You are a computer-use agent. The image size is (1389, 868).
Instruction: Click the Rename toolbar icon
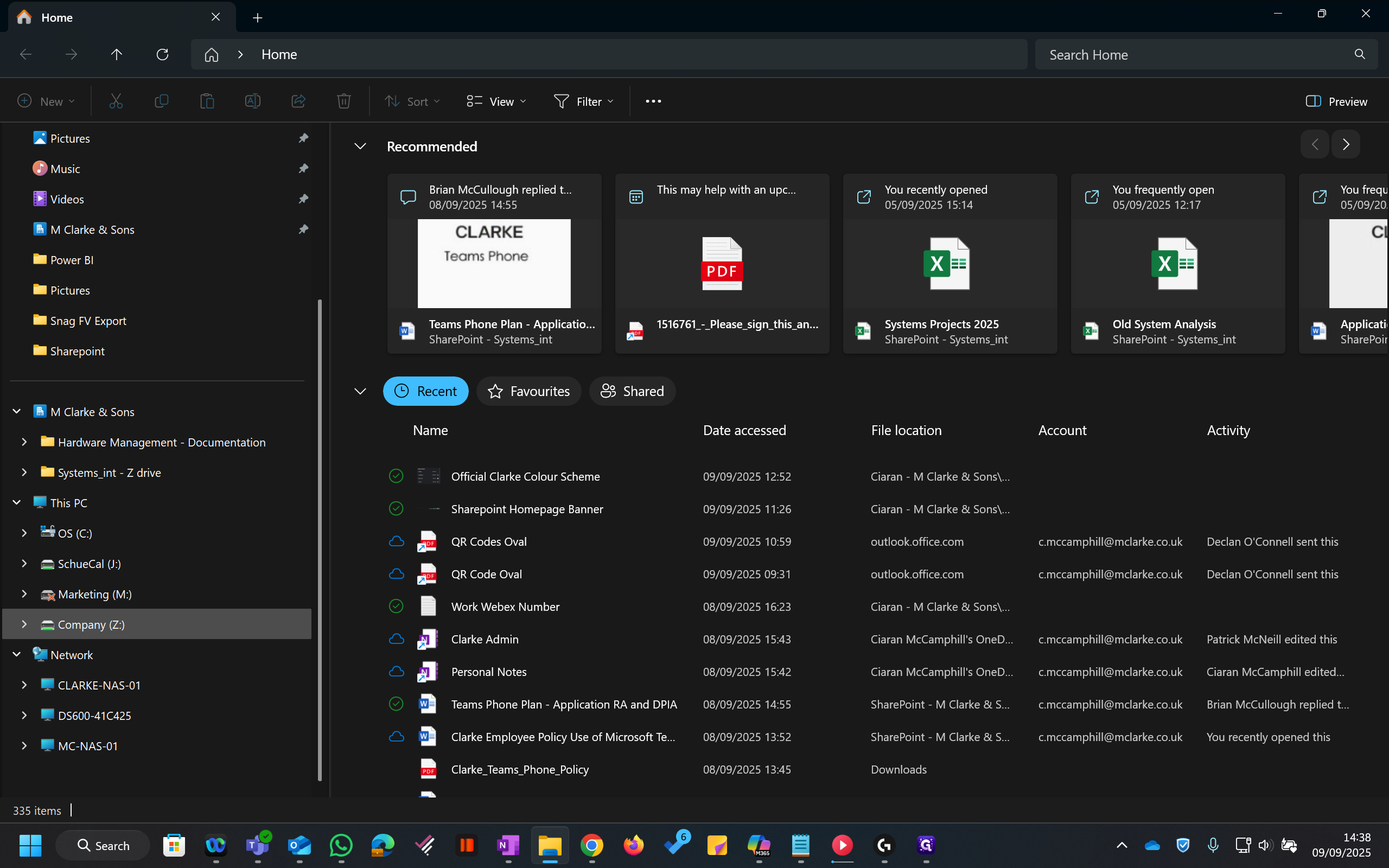tap(252, 101)
